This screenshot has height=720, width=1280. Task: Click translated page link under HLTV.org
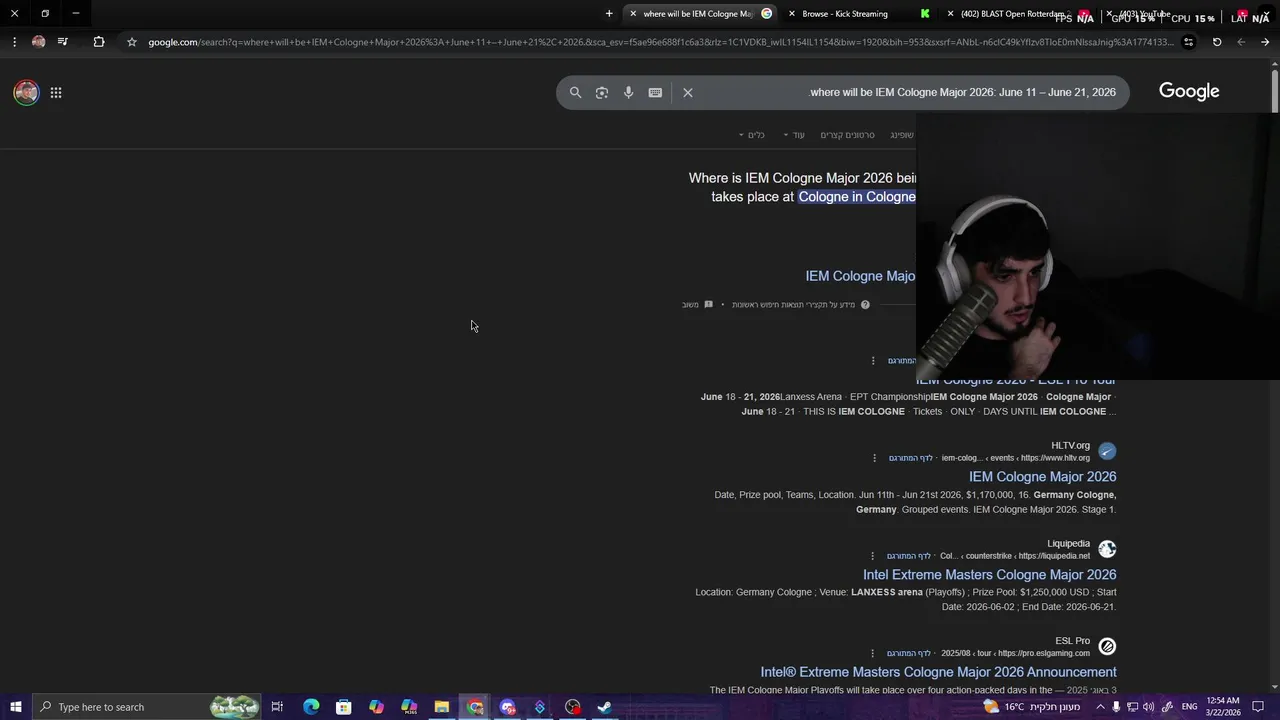tap(910, 458)
